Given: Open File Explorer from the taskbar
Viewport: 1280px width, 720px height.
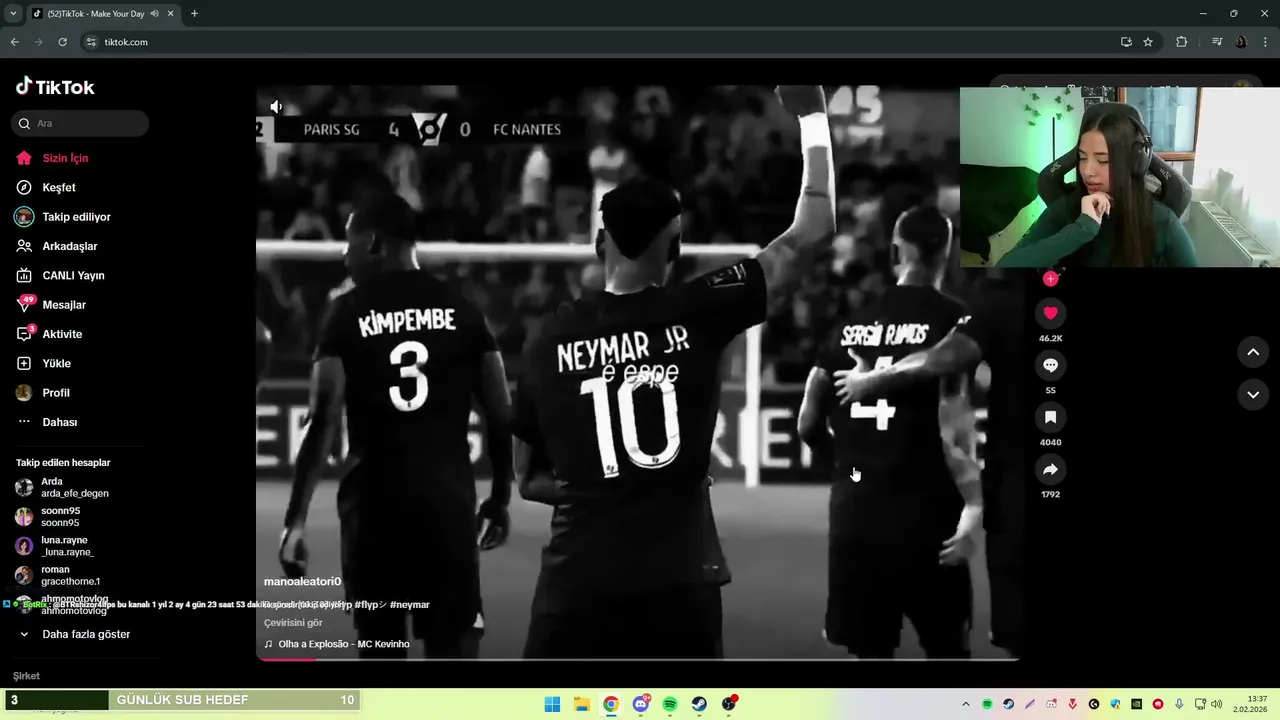Looking at the screenshot, I should tap(582, 704).
